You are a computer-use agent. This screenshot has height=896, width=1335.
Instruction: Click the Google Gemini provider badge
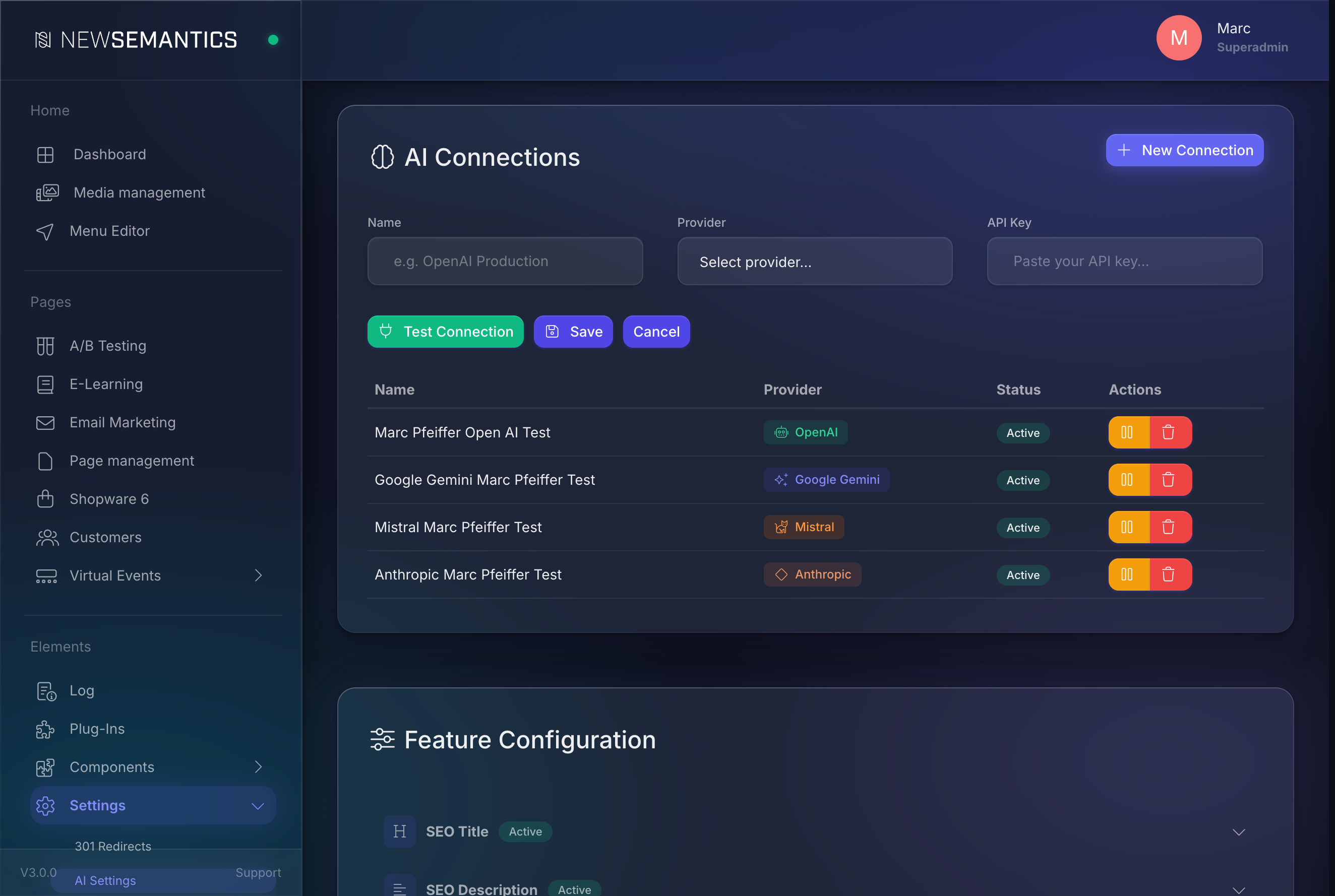coord(827,480)
